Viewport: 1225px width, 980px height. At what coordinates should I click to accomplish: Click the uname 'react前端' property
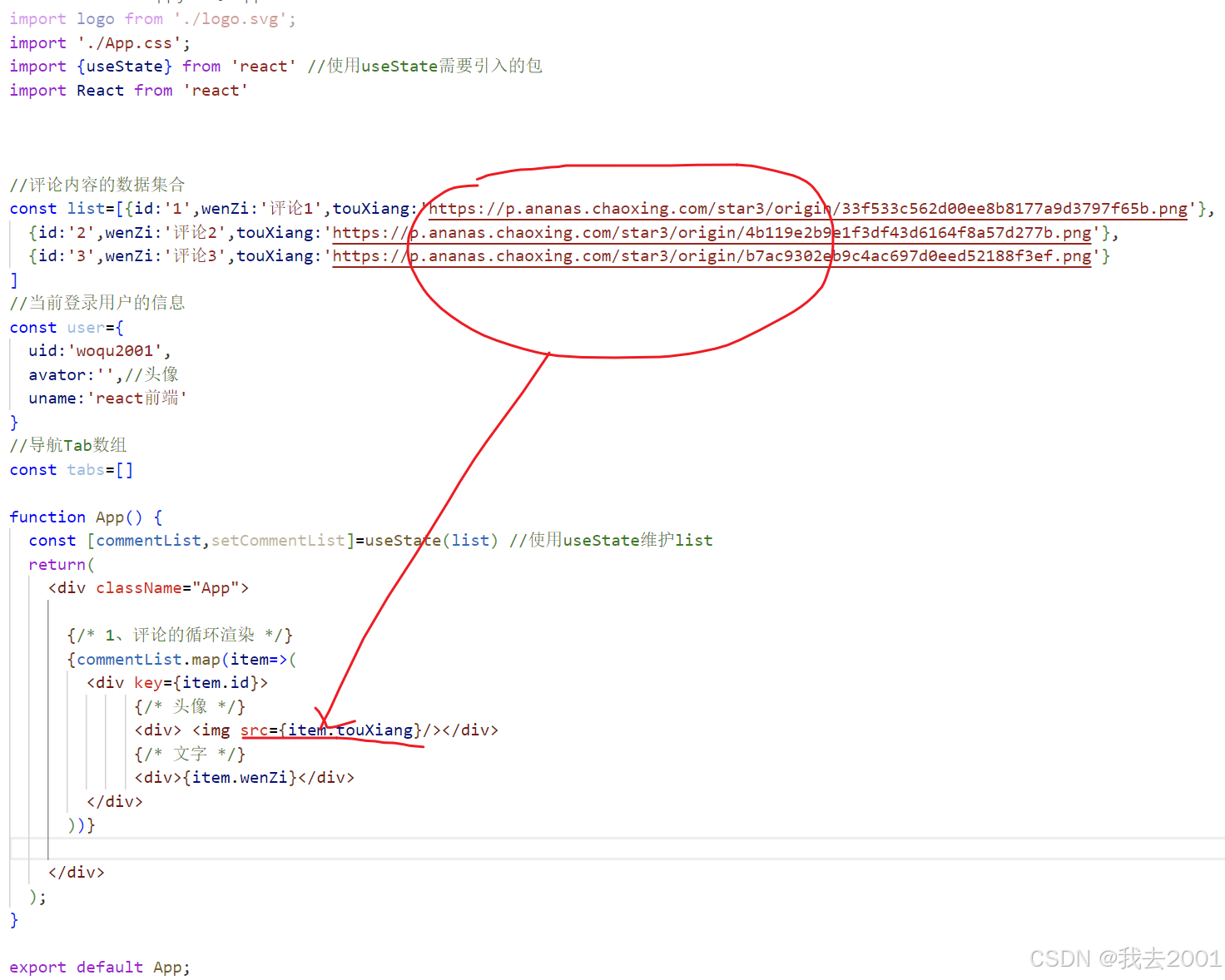[x=107, y=398]
